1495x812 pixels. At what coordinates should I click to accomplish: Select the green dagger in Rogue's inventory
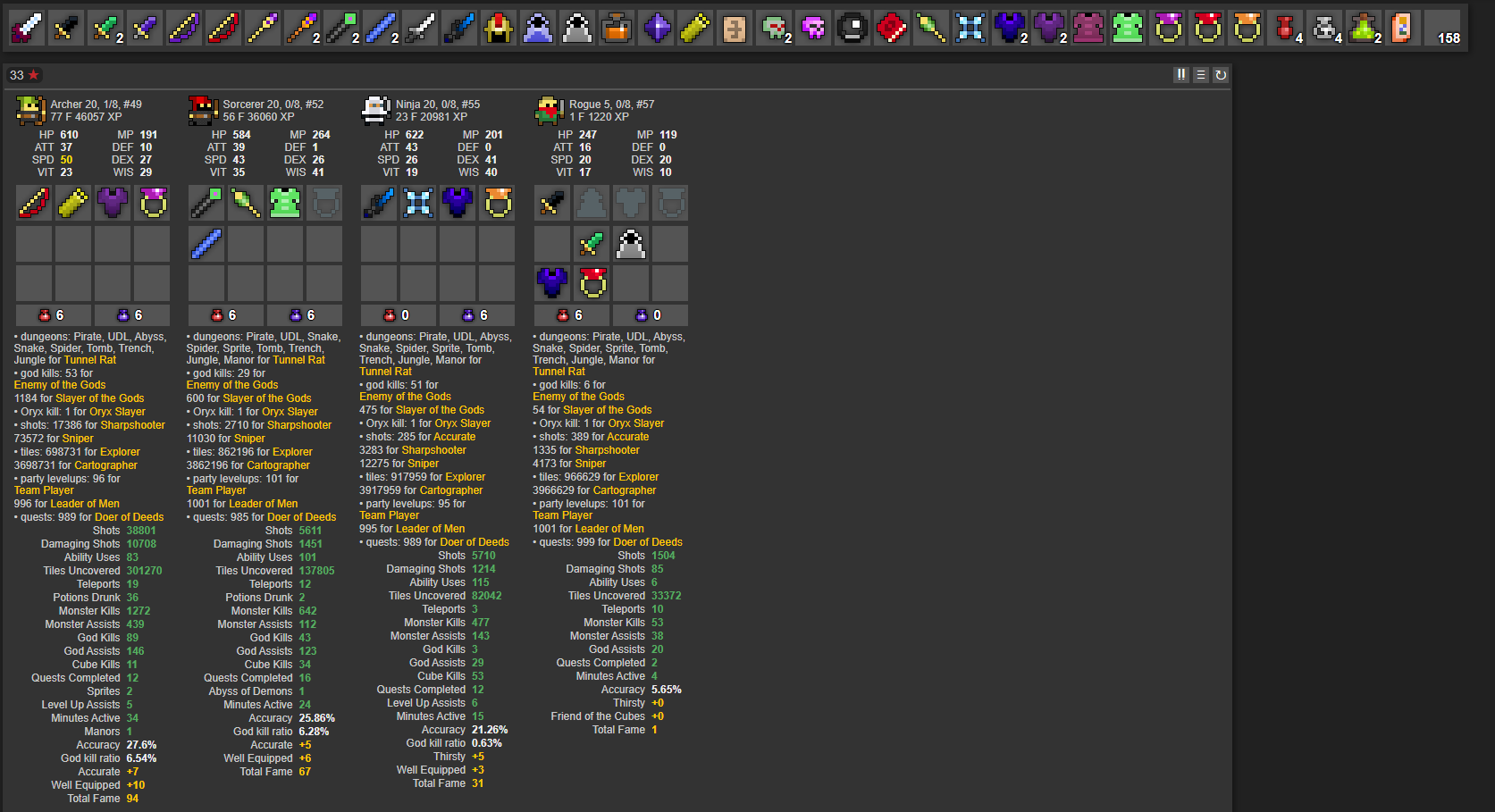pos(592,244)
